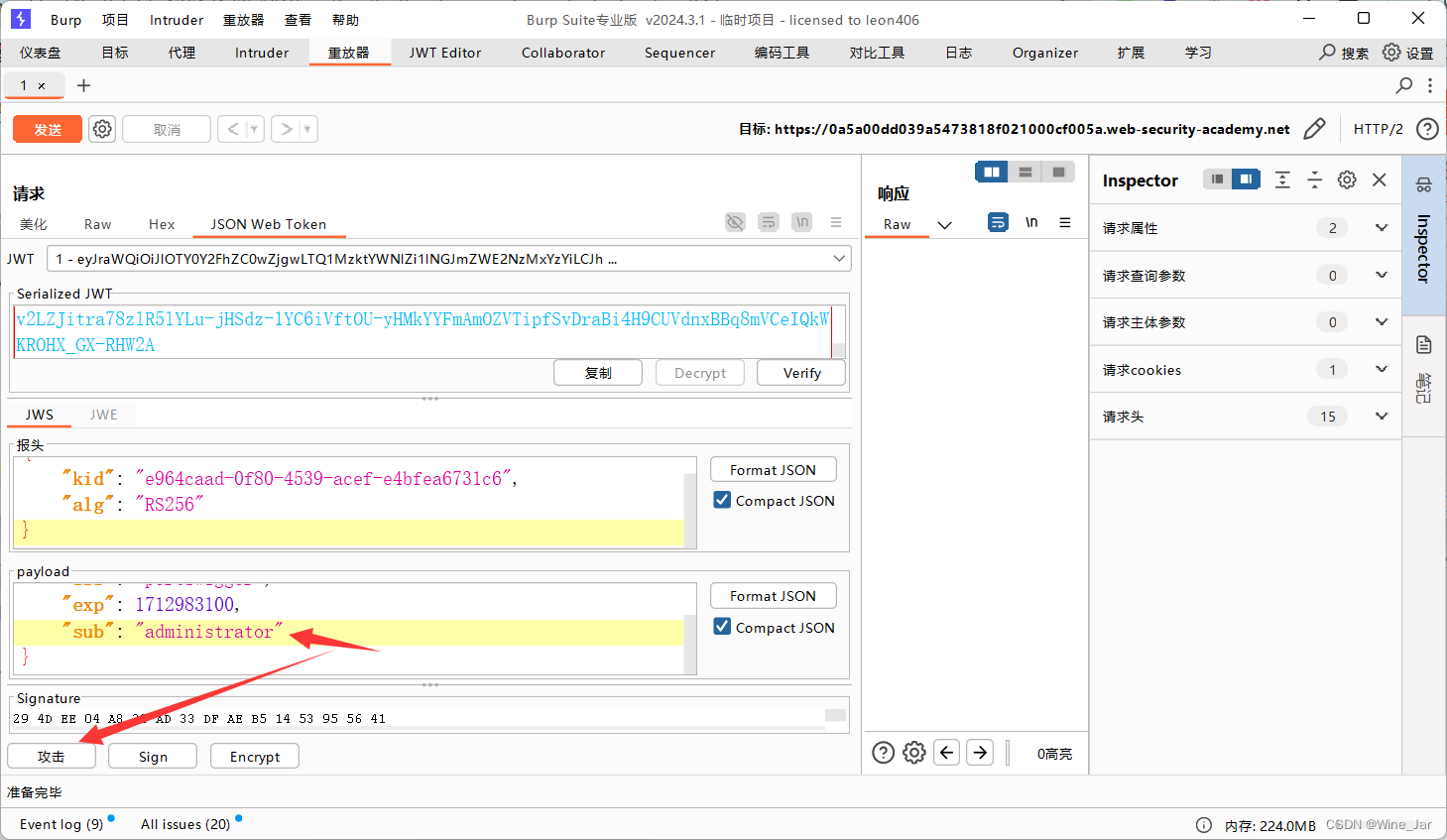The image size is (1447, 840).
Task: Click the Repeater send settings gear icon
Action: point(102,129)
